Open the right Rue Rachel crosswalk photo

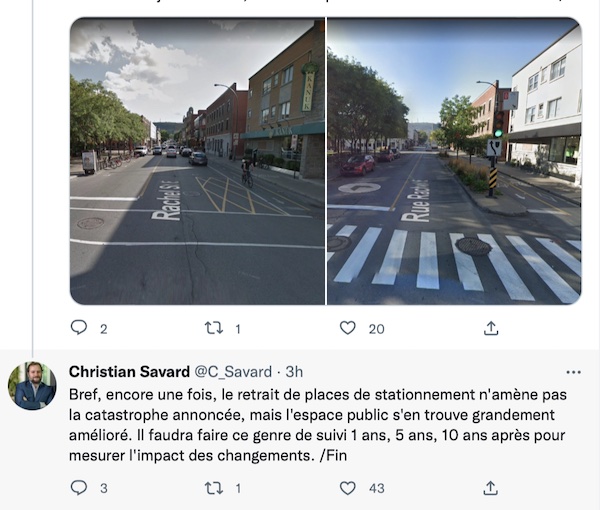(454, 161)
